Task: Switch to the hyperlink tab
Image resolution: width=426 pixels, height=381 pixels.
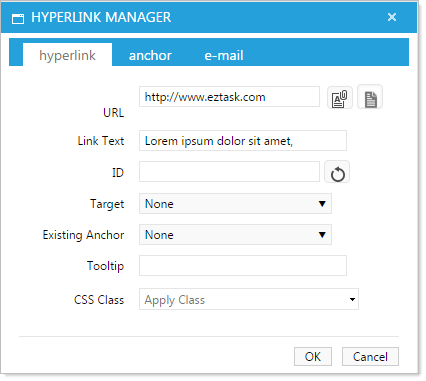Action: (x=67, y=55)
